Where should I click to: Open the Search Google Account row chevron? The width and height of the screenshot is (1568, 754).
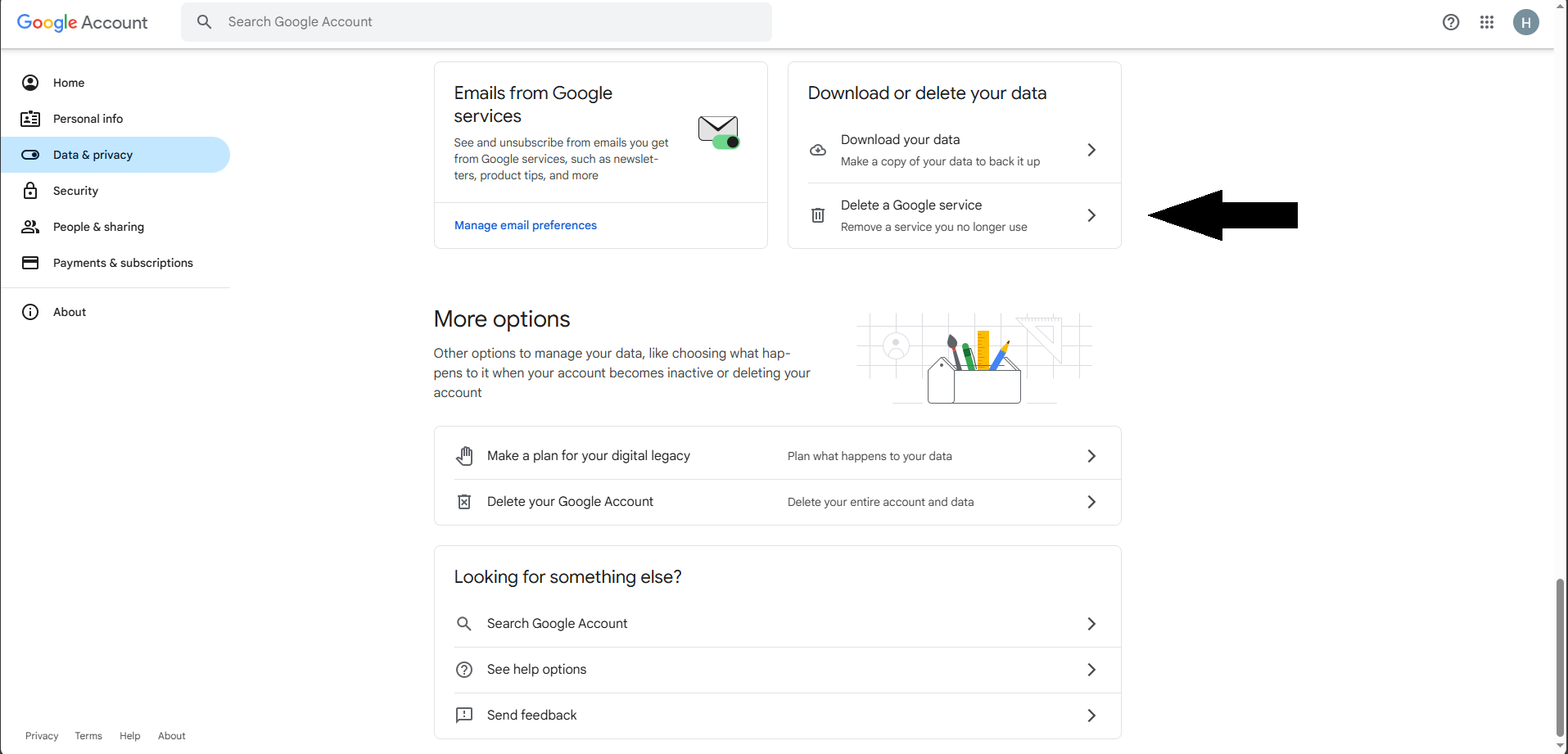pos(1091,624)
